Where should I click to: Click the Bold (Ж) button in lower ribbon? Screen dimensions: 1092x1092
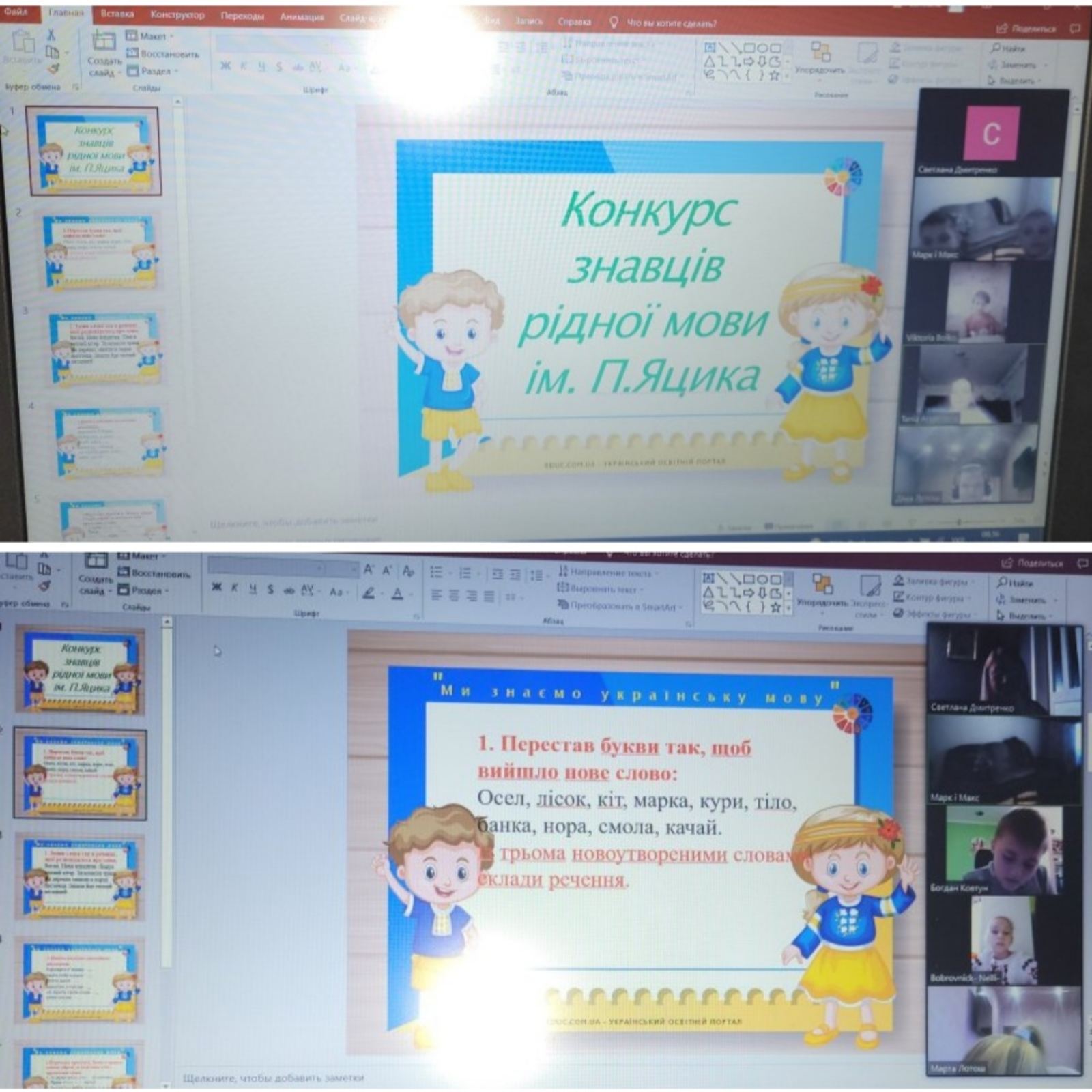(x=217, y=588)
